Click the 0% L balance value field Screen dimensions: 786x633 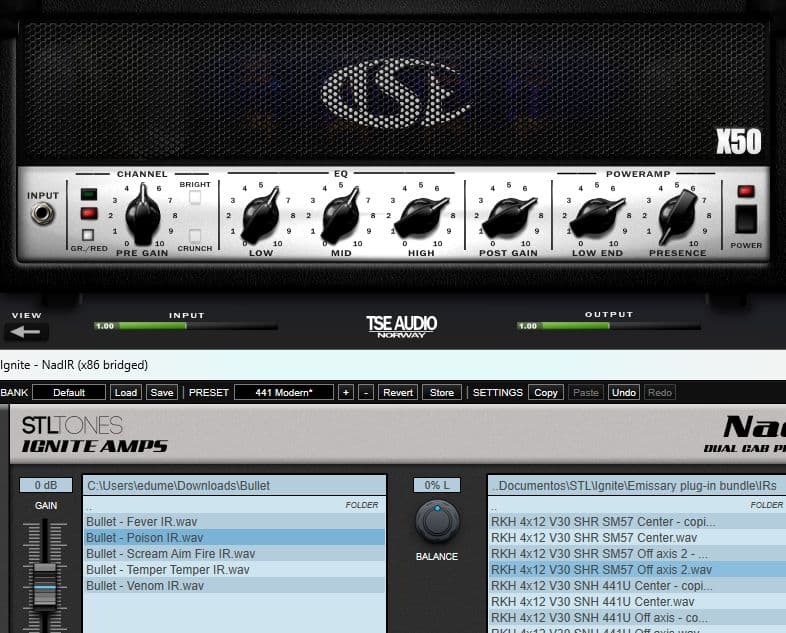[x=437, y=485]
